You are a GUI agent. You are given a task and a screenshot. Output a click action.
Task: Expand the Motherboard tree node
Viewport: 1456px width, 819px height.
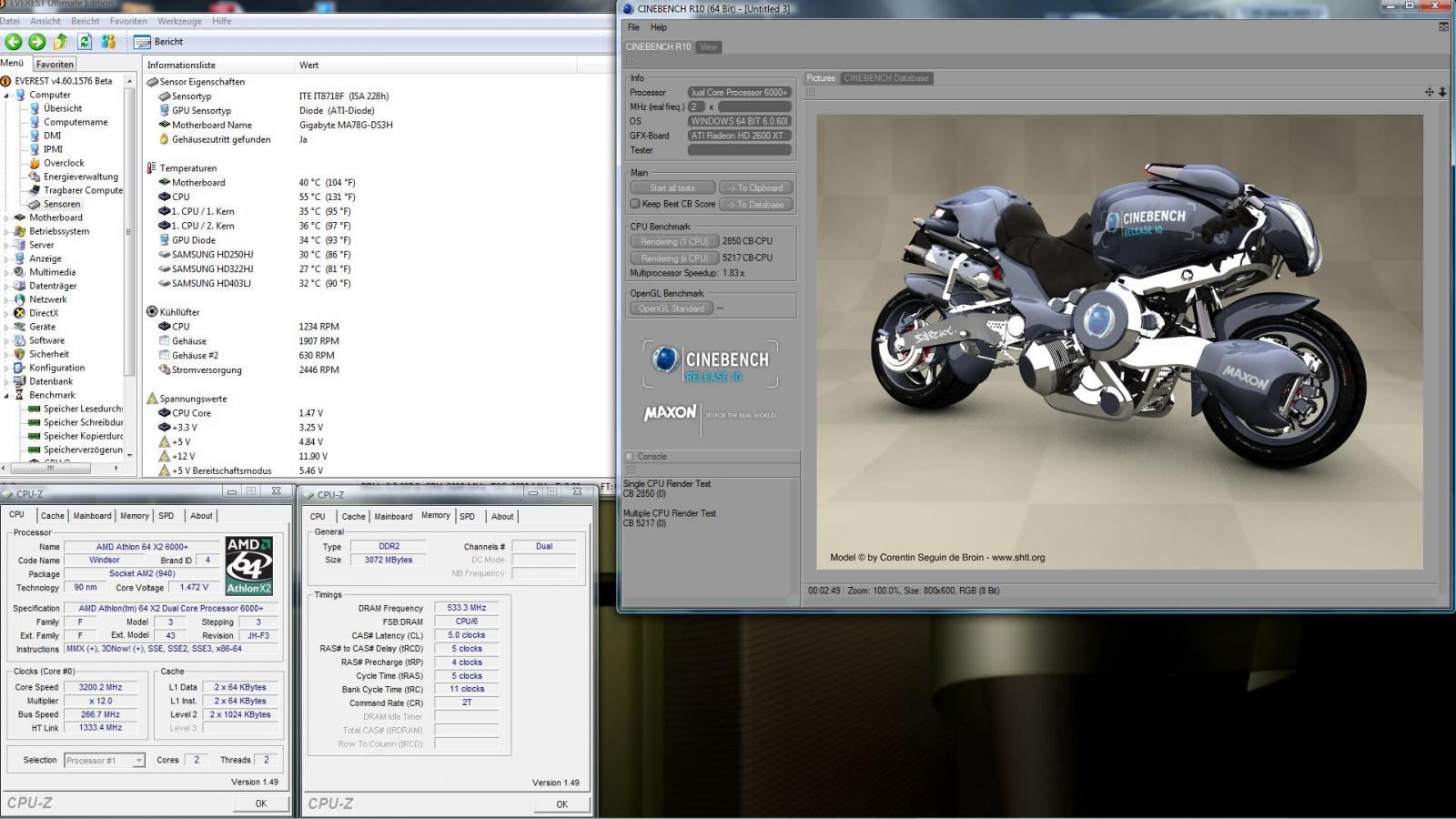click(x=7, y=217)
